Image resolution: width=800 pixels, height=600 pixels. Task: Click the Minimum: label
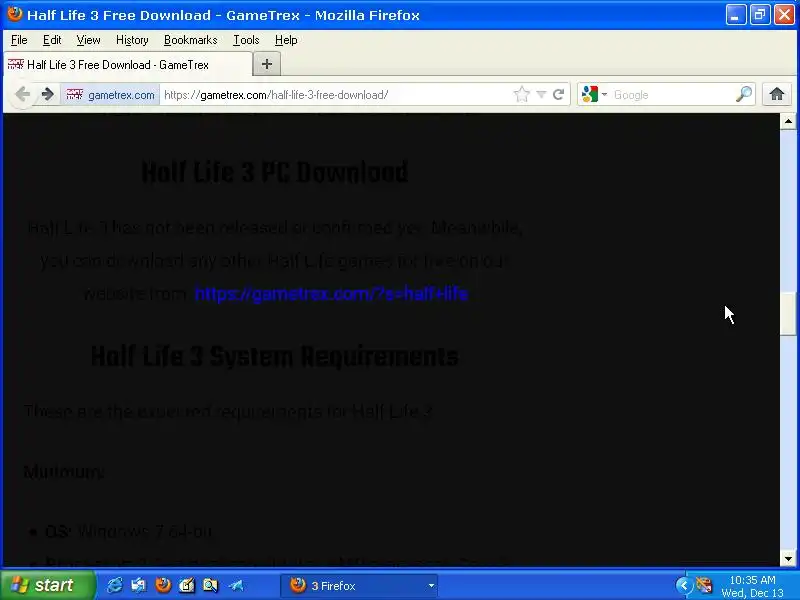click(64, 472)
